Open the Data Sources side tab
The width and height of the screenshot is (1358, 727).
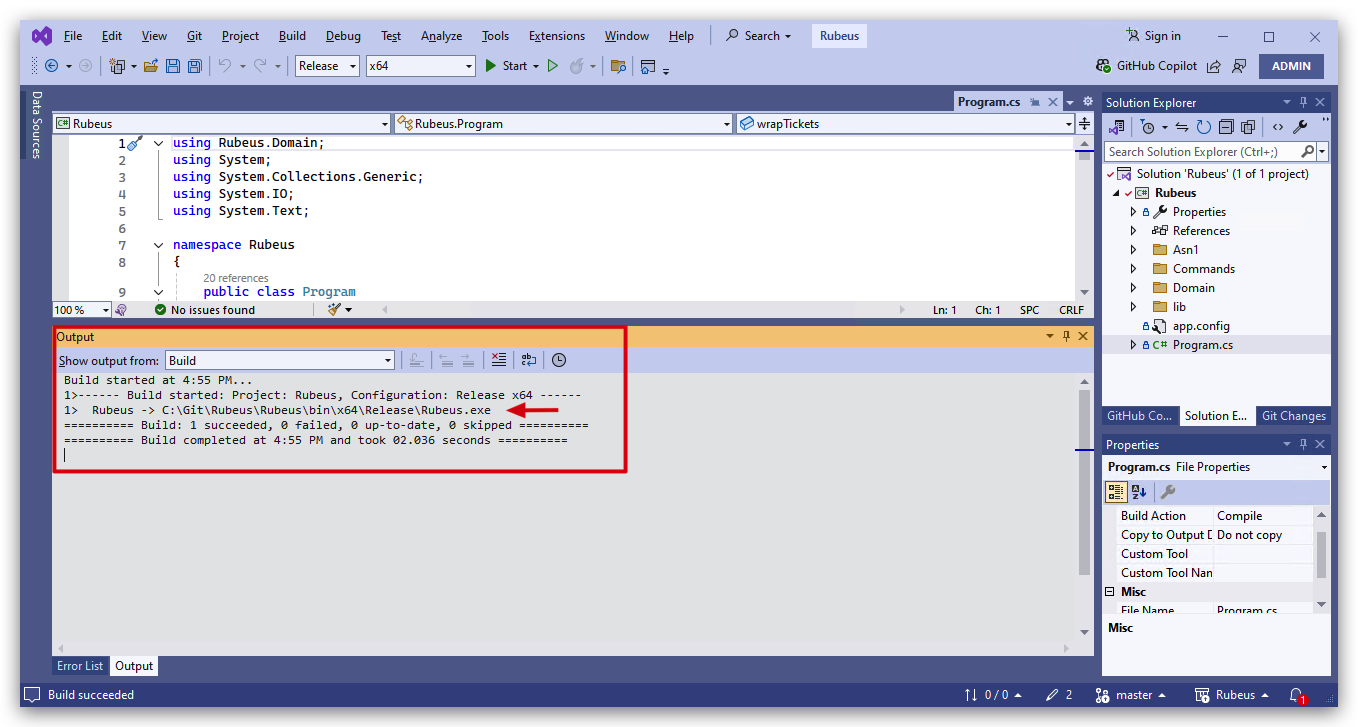tap(36, 125)
